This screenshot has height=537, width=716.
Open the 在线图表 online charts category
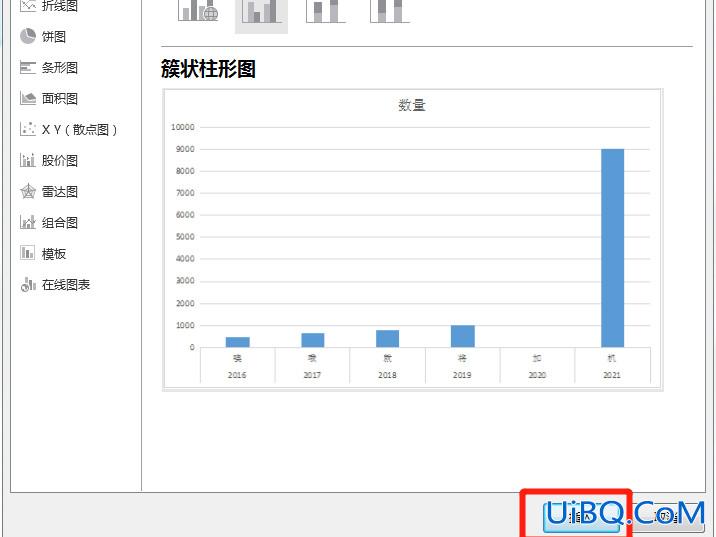[55, 285]
